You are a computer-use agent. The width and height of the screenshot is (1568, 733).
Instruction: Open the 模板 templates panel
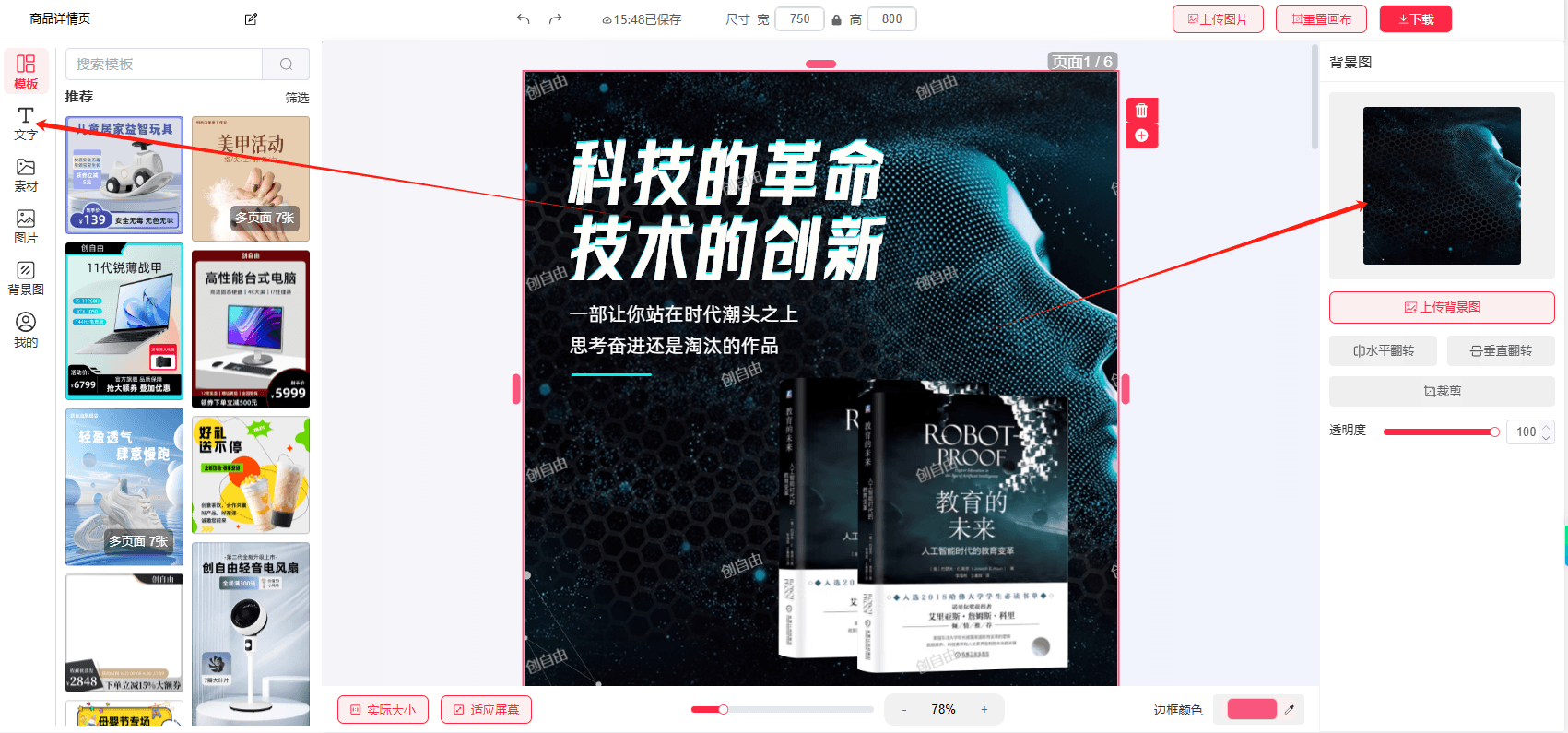coord(26,72)
